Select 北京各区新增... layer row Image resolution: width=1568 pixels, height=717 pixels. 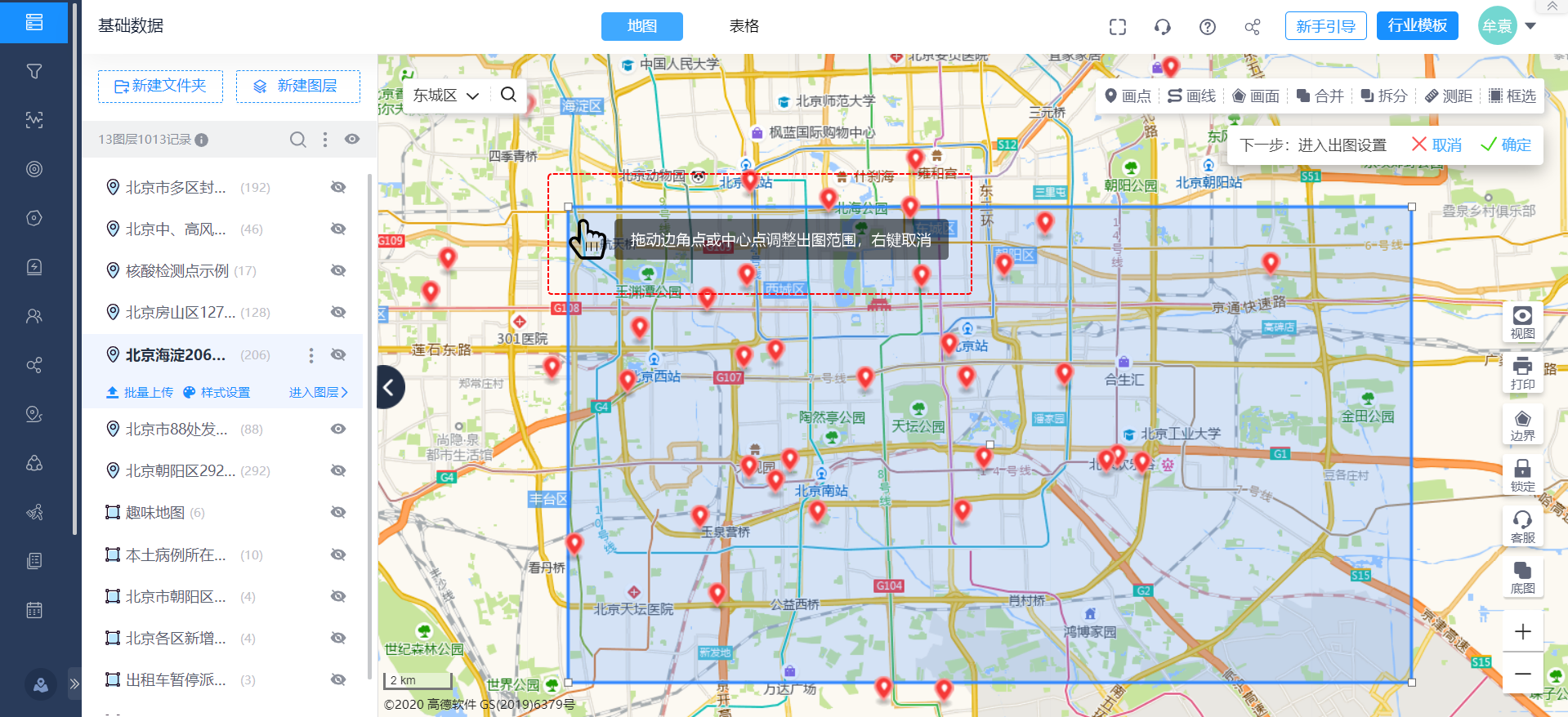[x=222, y=639]
